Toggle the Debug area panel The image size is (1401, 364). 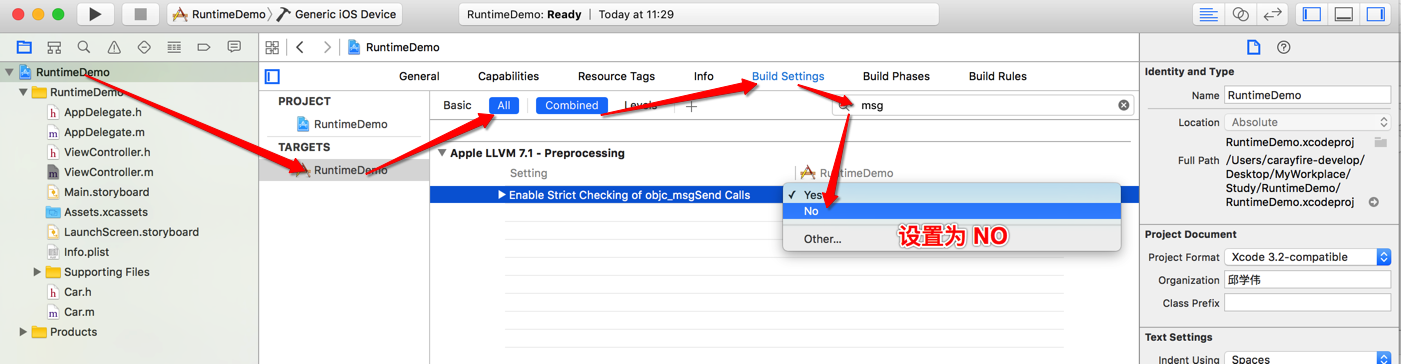coord(1344,14)
